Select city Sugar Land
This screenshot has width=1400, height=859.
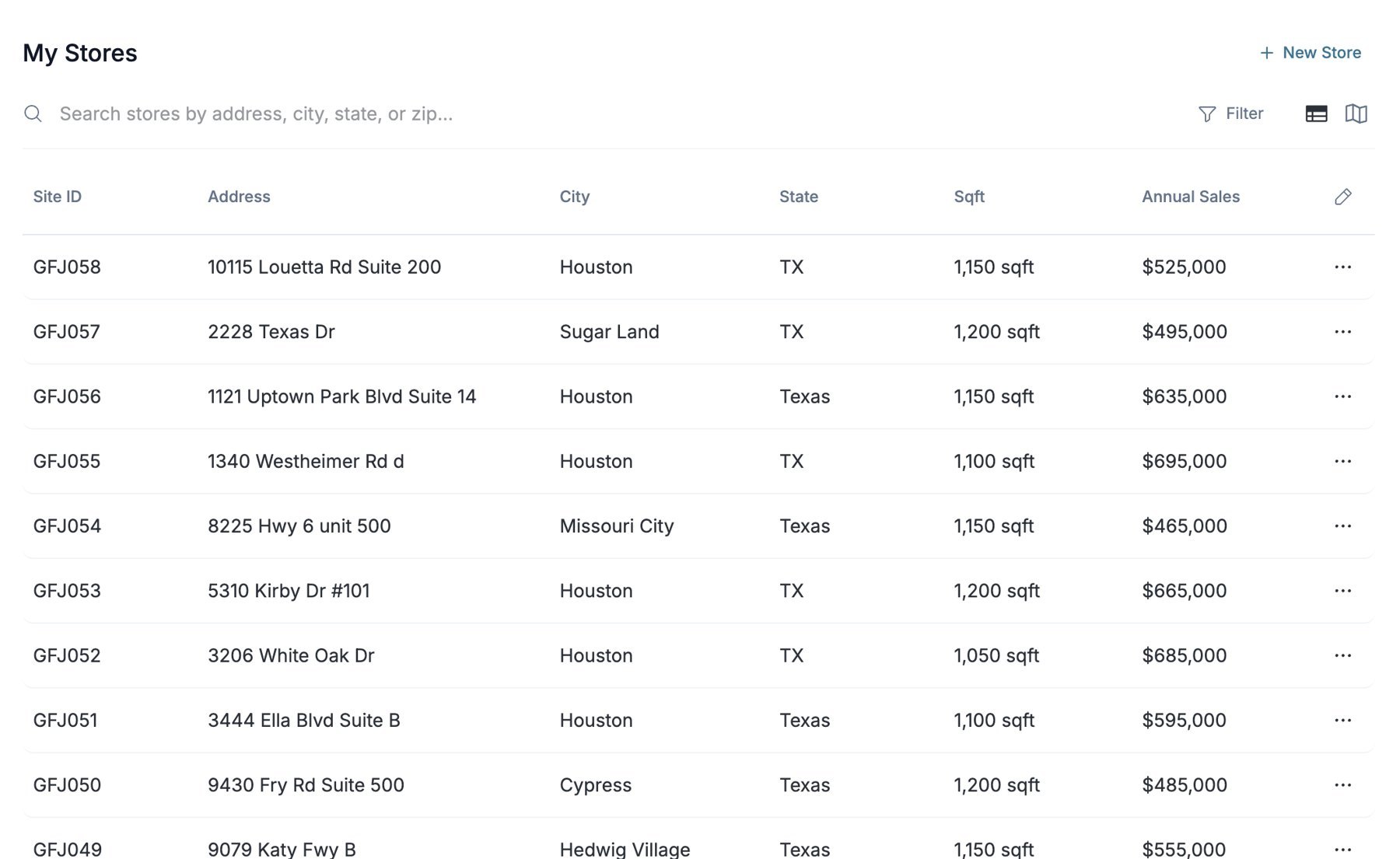pyautogui.click(x=610, y=332)
